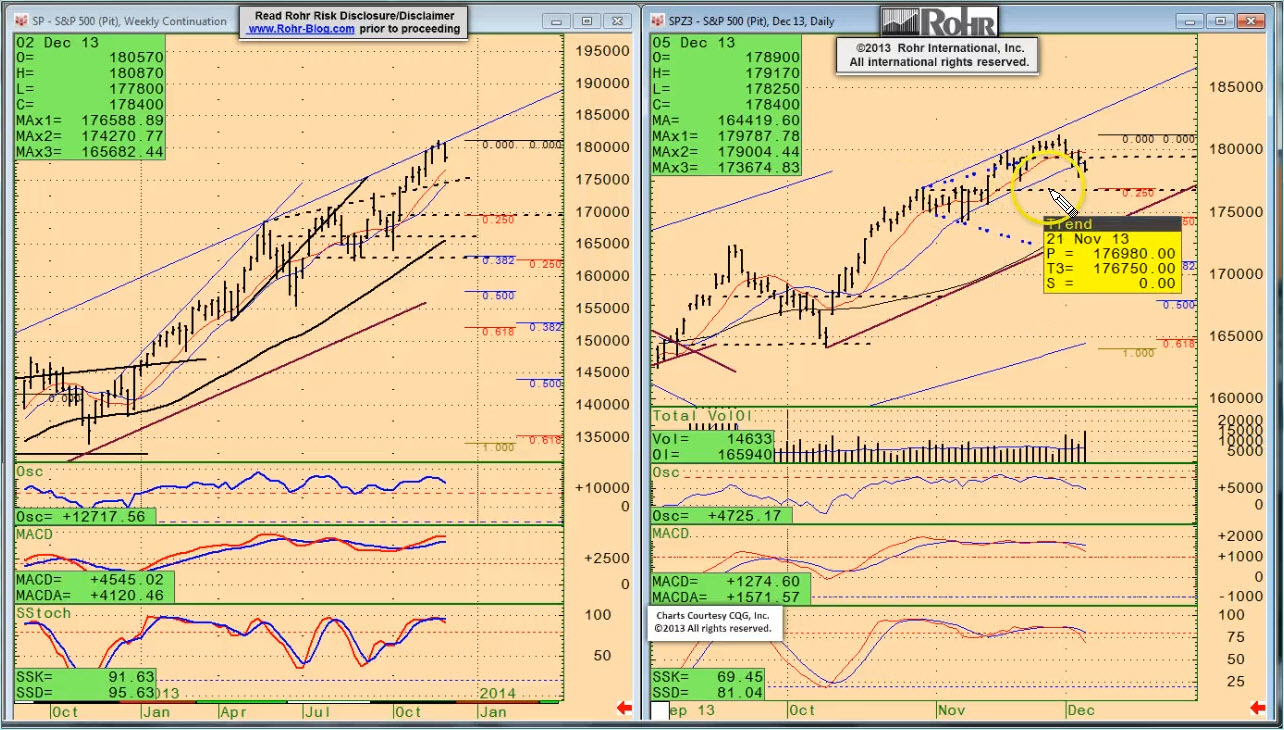Minimize the SPZ3 daily chart window
This screenshot has width=1284, height=730.
[x=1190, y=21]
